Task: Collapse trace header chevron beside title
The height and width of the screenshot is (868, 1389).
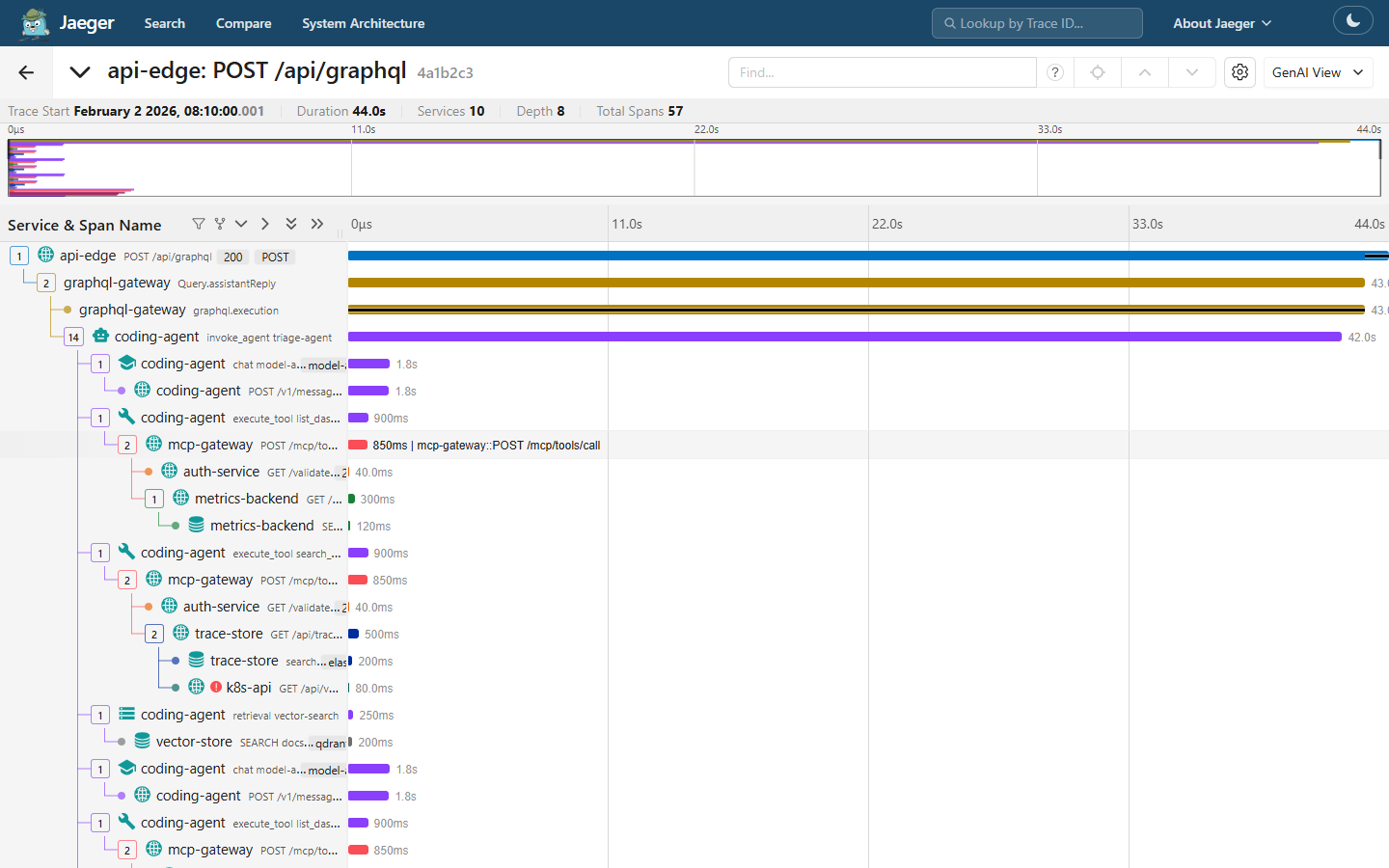Action: pyautogui.click(x=80, y=72)
